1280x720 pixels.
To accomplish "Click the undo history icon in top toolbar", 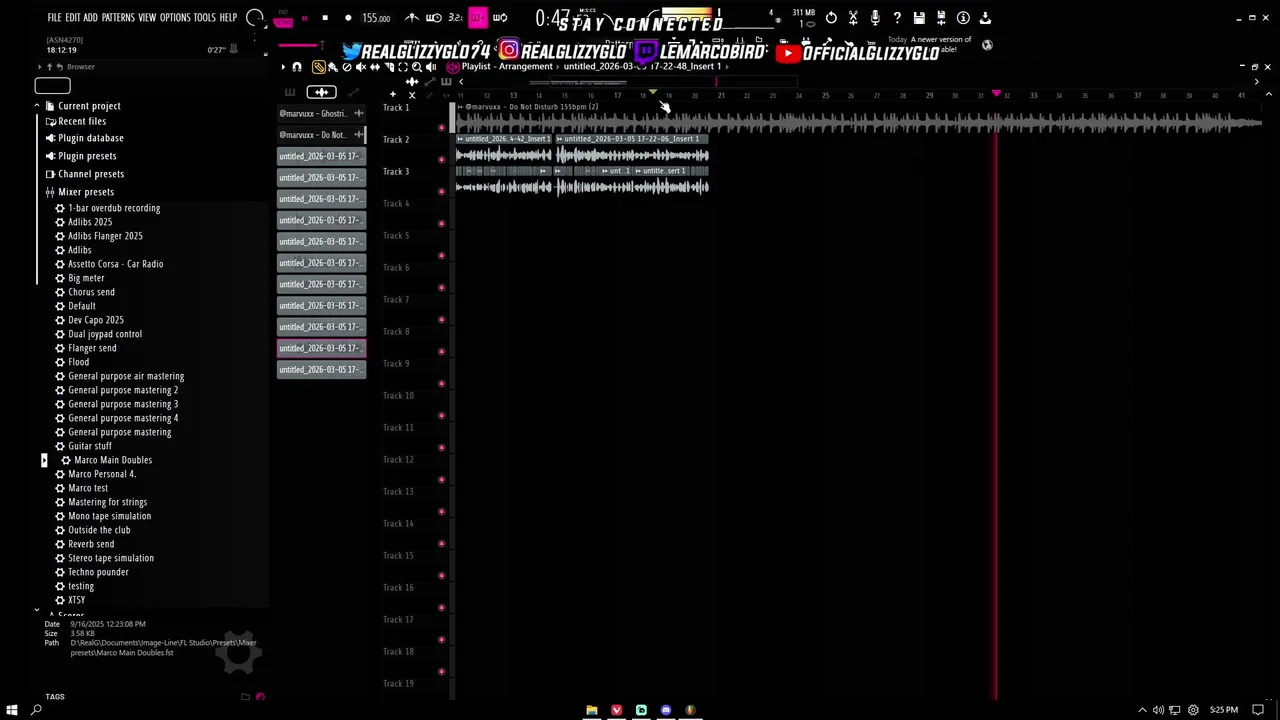I will pyautogui.click(x=831, y=18).
